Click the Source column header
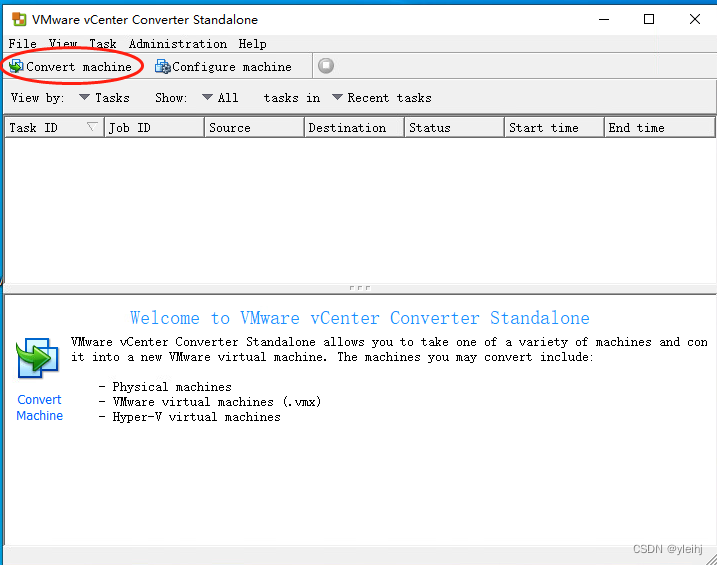This screenshot has height=565, width=717. 255,128
